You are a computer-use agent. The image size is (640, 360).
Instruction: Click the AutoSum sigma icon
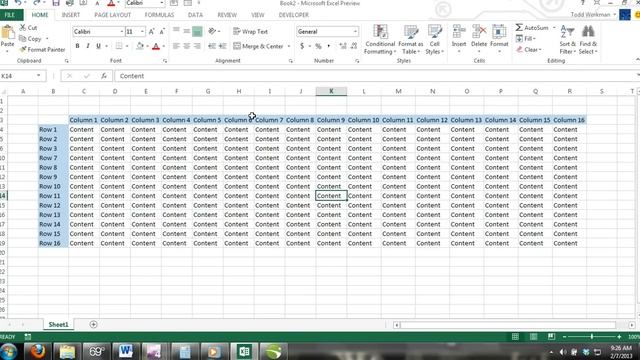(519, 27)
